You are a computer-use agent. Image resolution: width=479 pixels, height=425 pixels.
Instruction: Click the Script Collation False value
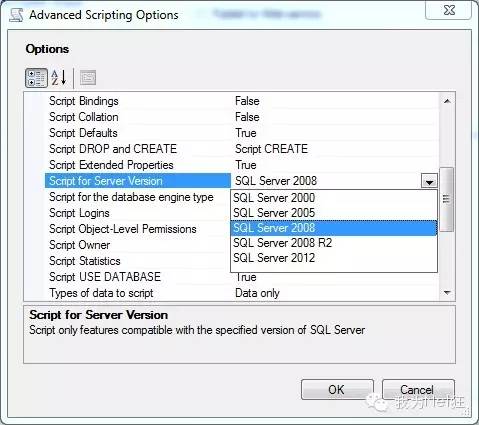tap(247, 117)
